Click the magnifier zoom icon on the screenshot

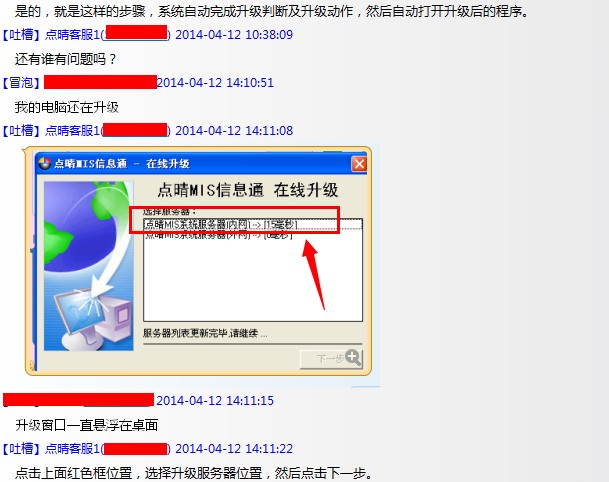click(x=353, y=357)
